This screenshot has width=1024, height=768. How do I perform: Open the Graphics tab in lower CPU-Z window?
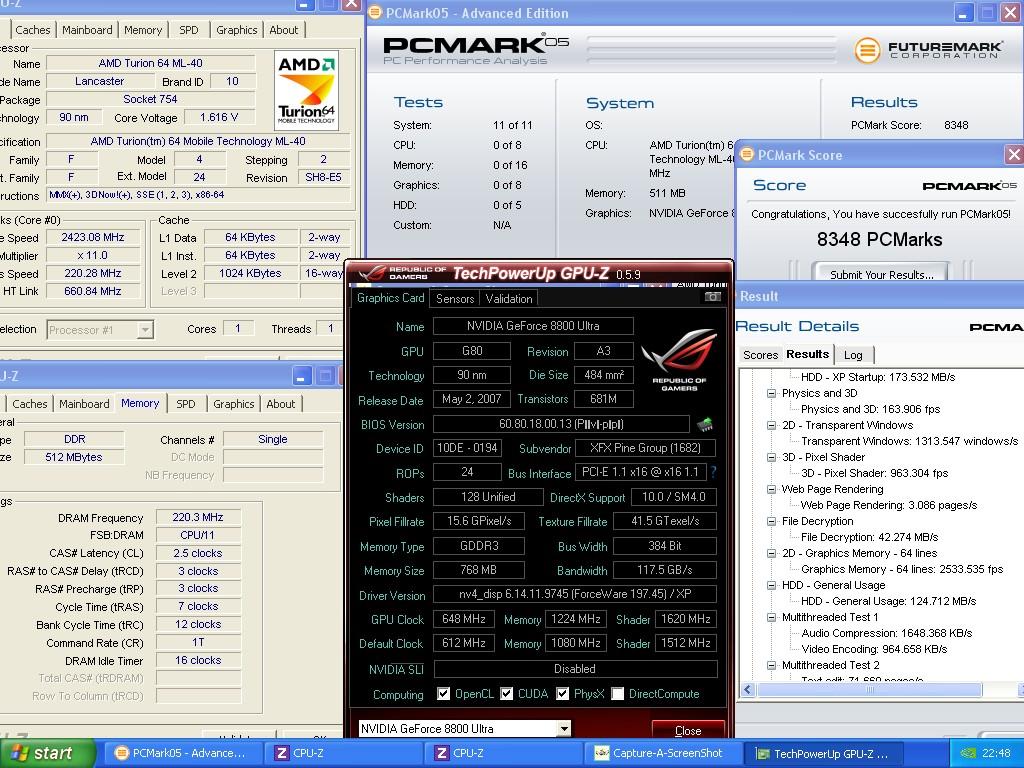click(x=233, y=404)
